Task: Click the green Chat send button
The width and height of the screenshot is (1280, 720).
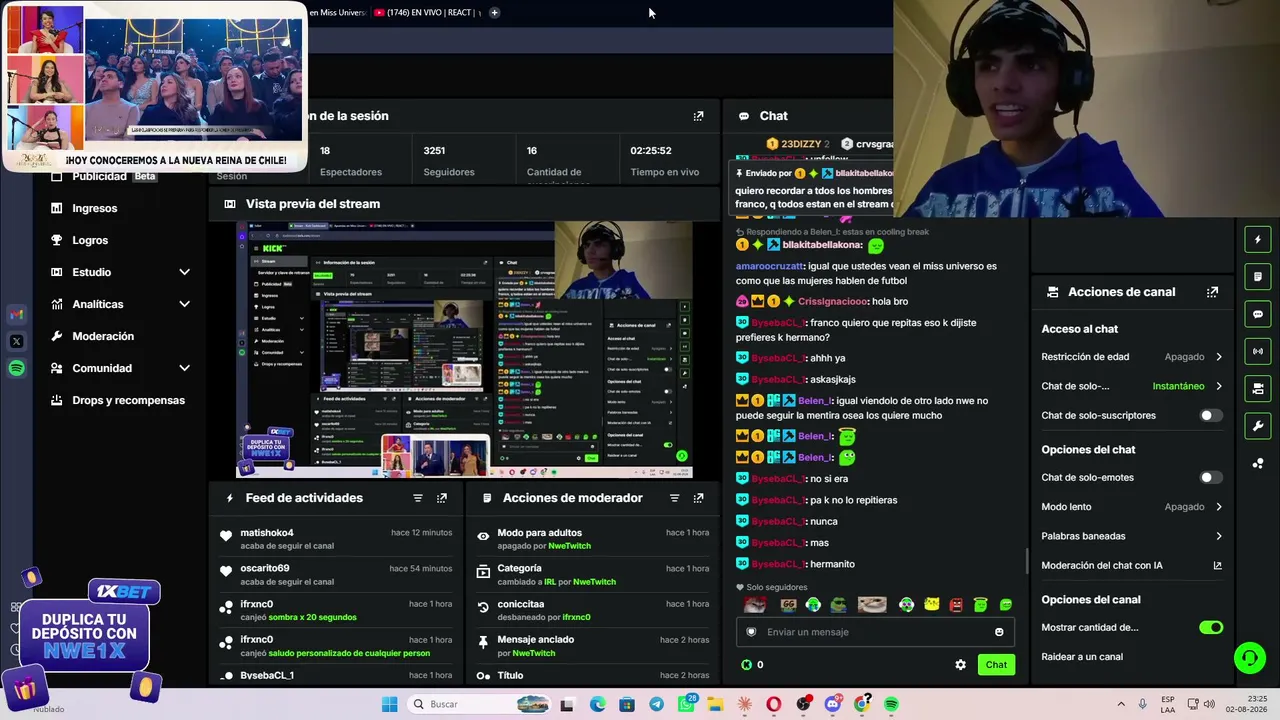Action: pyautogui.click(x=996, y=665)
